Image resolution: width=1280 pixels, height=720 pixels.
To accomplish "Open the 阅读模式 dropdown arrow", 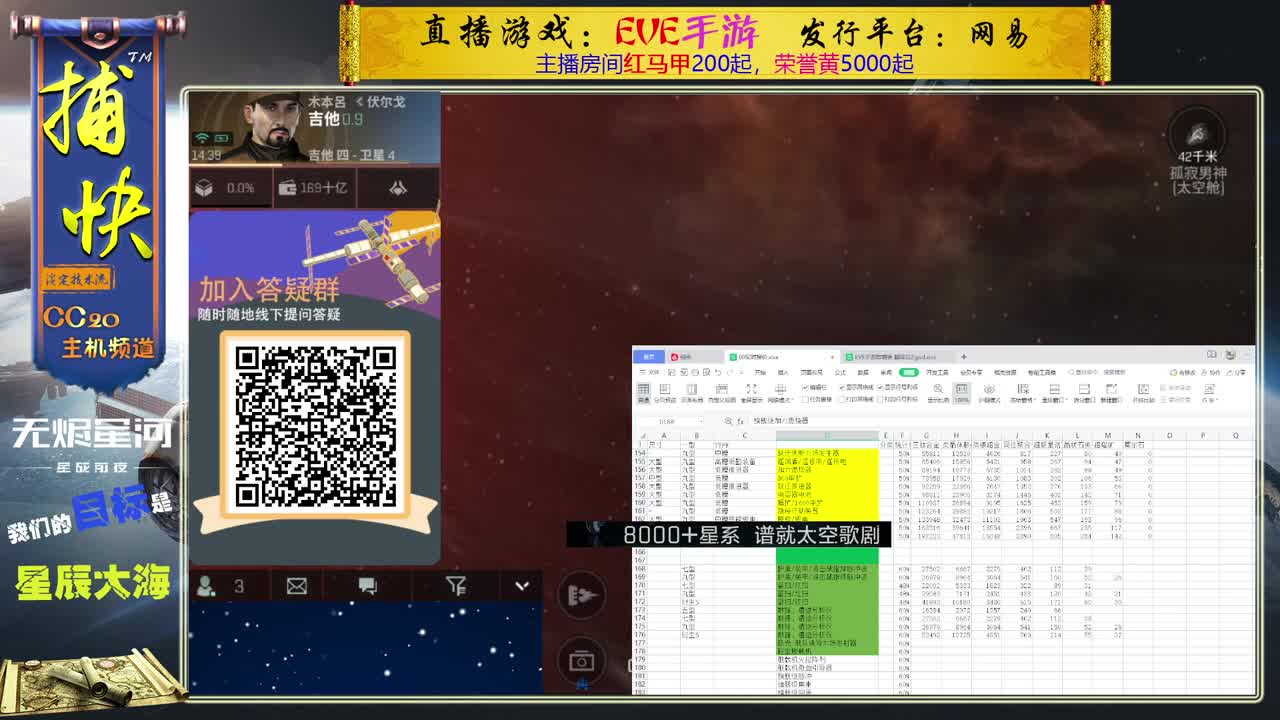I will [792, 400].
